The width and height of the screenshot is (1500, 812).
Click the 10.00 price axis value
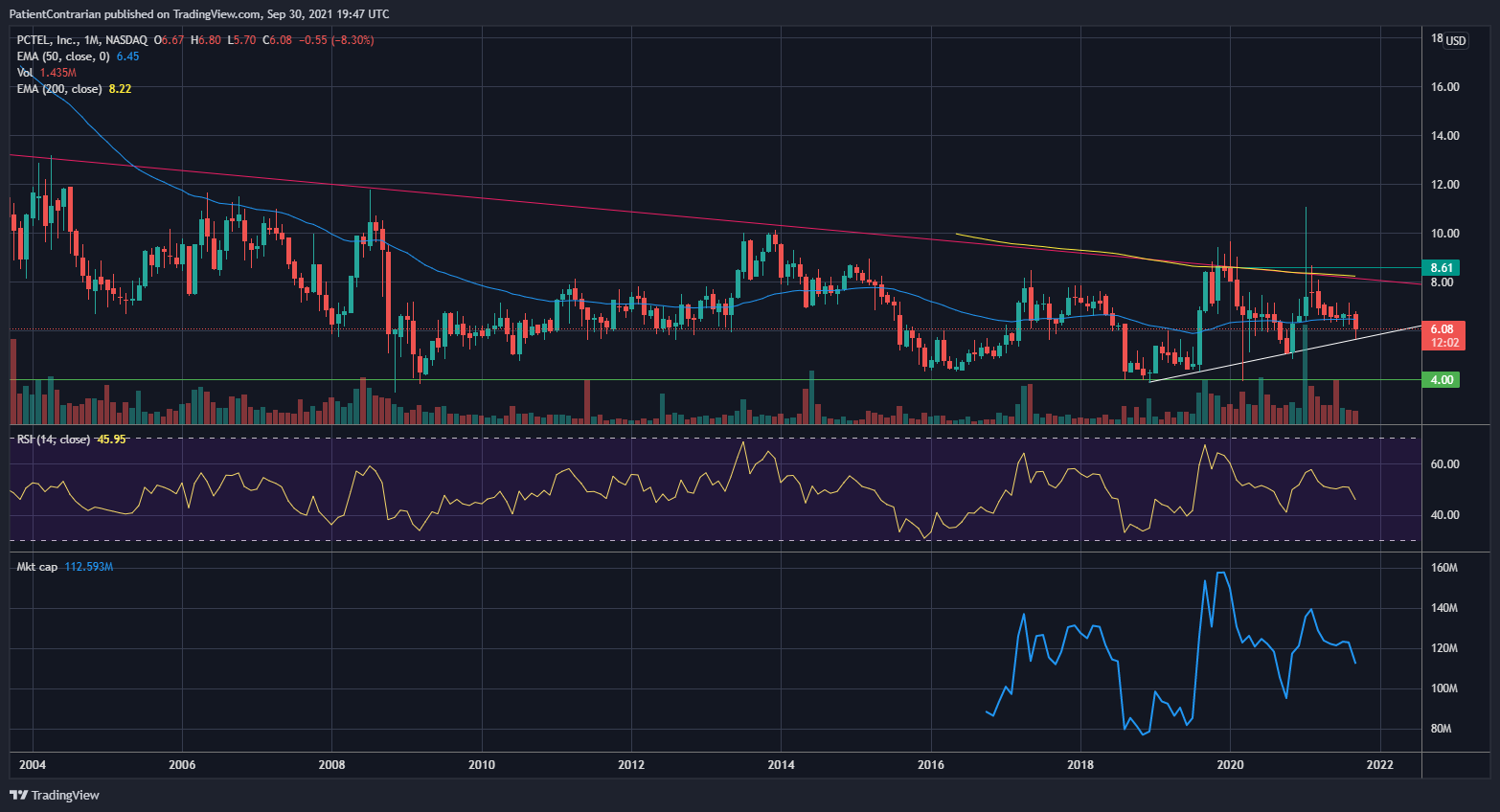[x=1444, y=234]
